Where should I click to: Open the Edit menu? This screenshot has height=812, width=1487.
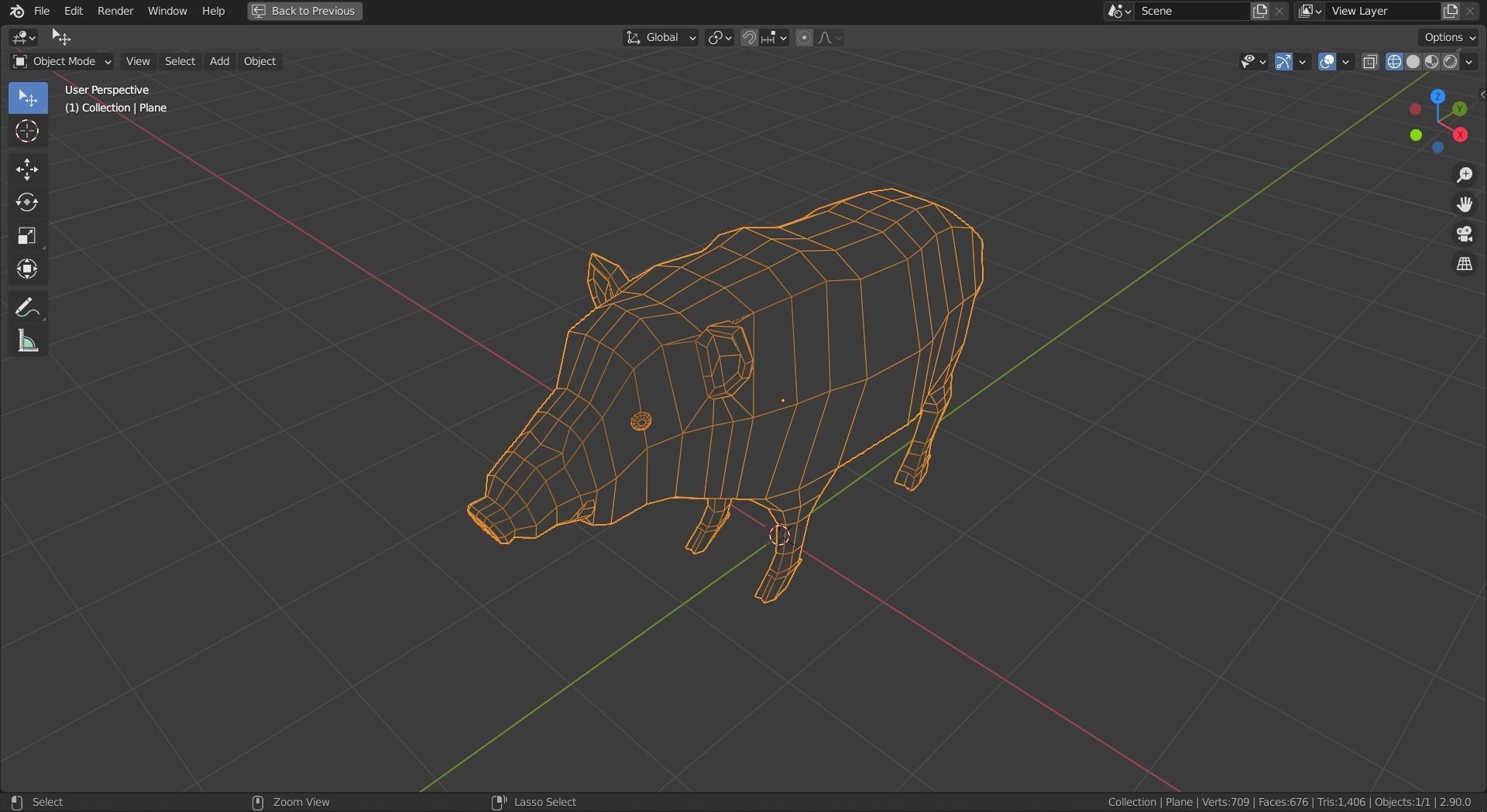tap(74, 11)
